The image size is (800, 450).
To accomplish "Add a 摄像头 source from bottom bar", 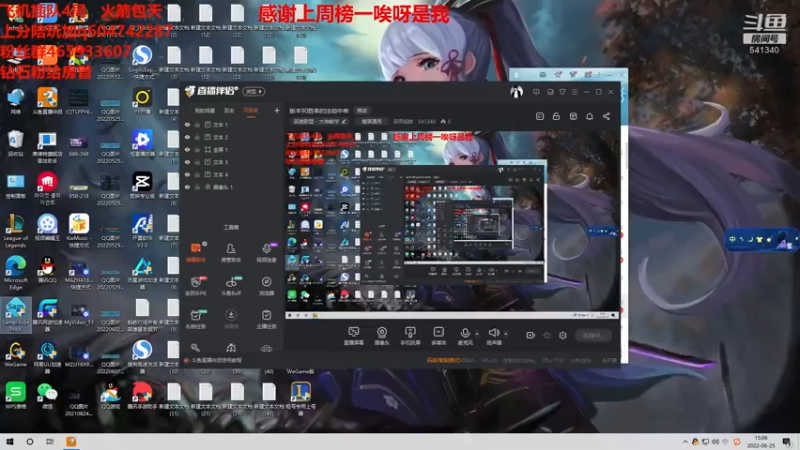I will 382,336.
